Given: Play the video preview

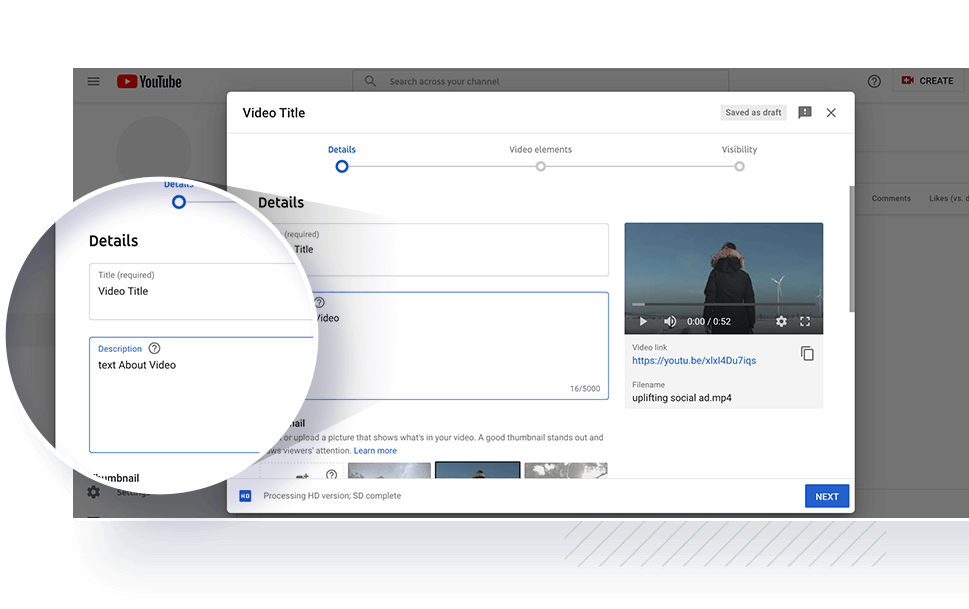Looking at the screenshot, I should [643, 322].
